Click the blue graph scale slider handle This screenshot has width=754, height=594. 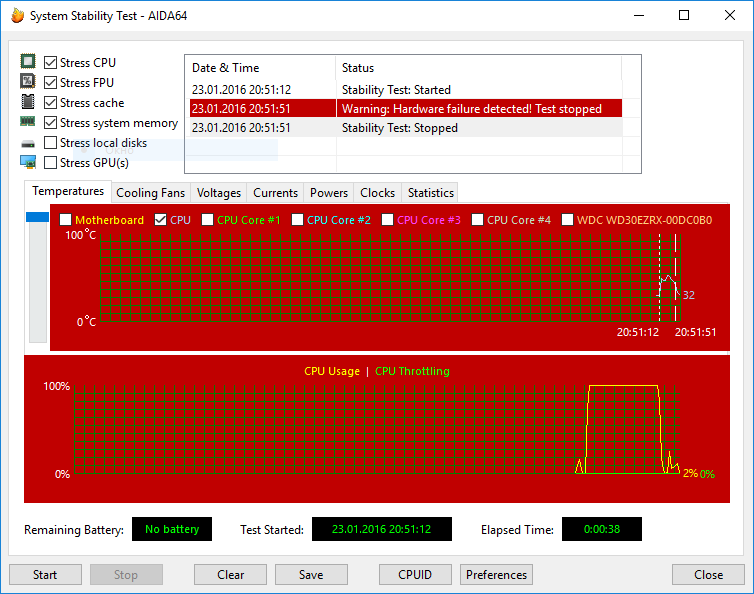(x=38, y=217)
